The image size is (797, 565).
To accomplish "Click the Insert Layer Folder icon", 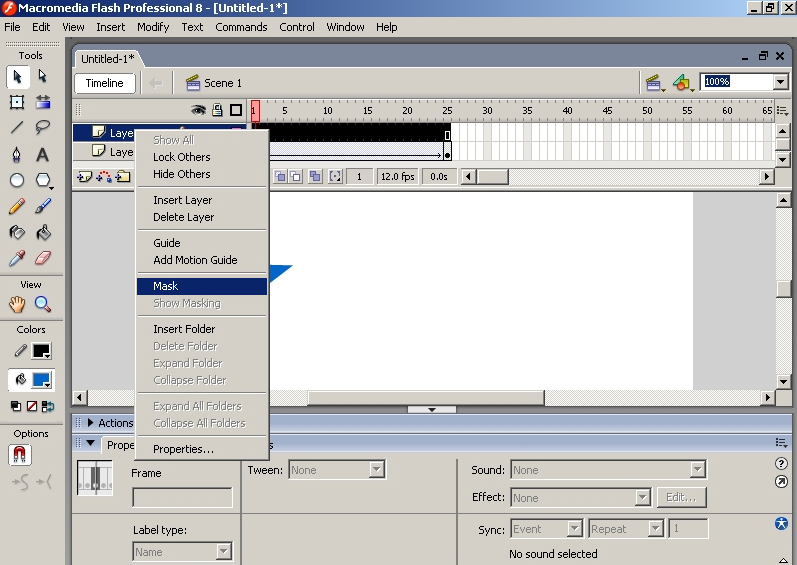I will pyautogui.click(x=123, y=177).
